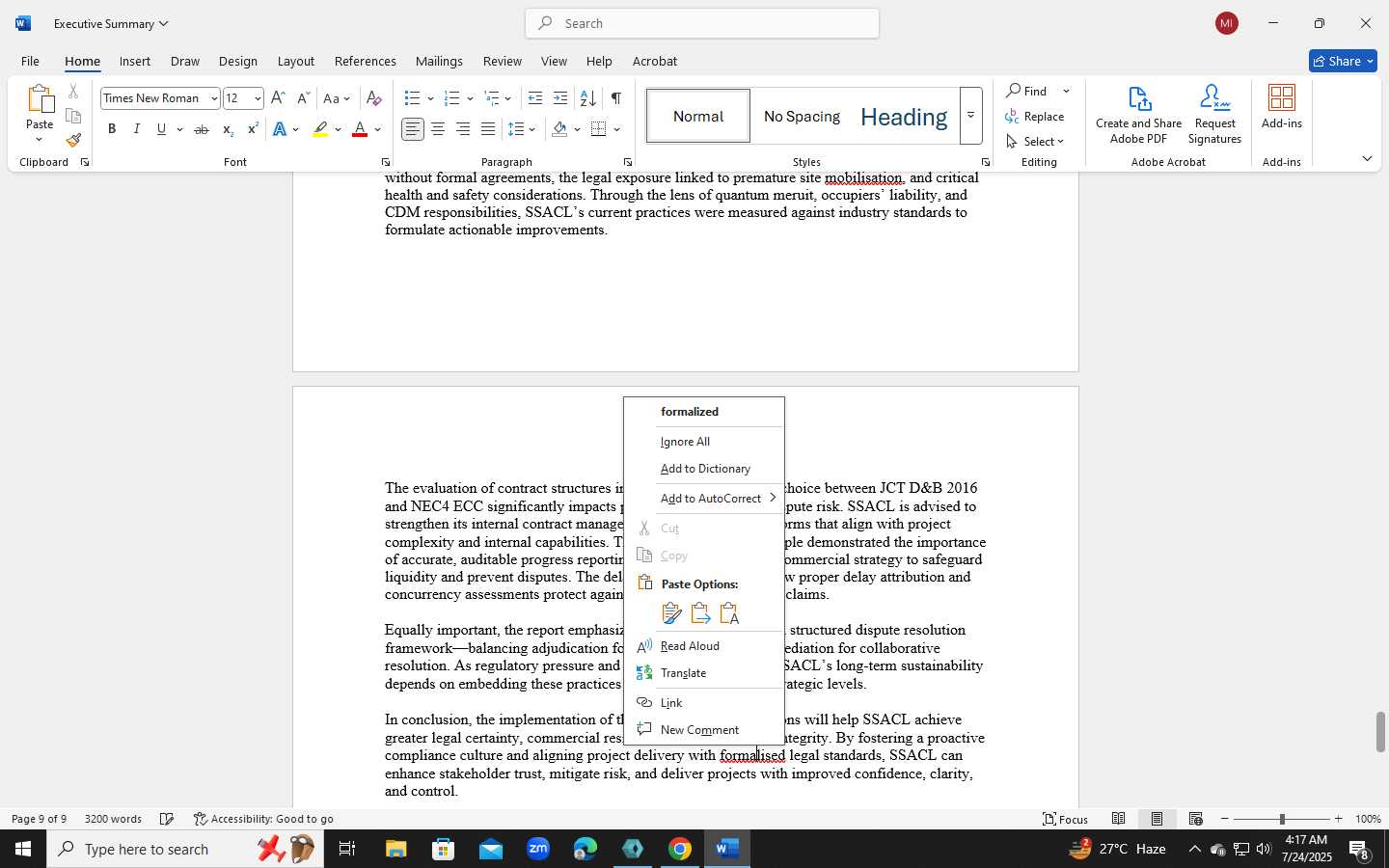Click Read Aloud in context menu
1389x868 pixels.
[x=704, y=646]
